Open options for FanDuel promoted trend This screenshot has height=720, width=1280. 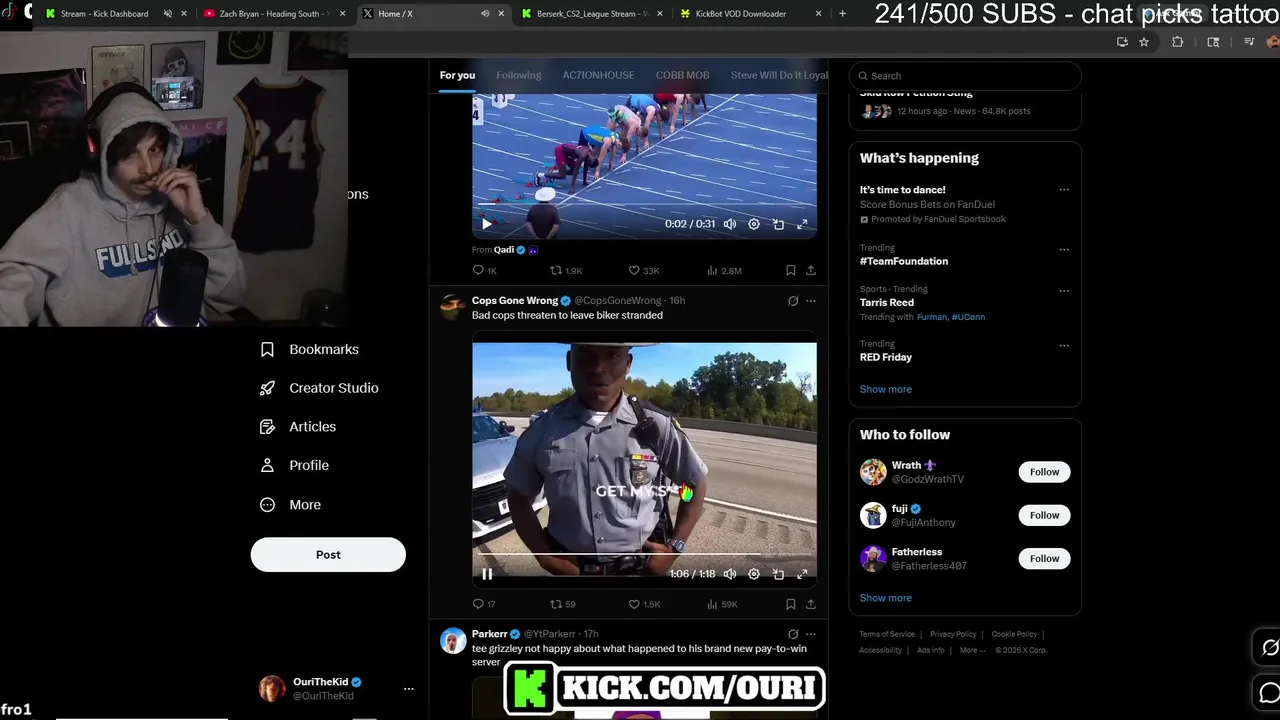click(1064, 190)
